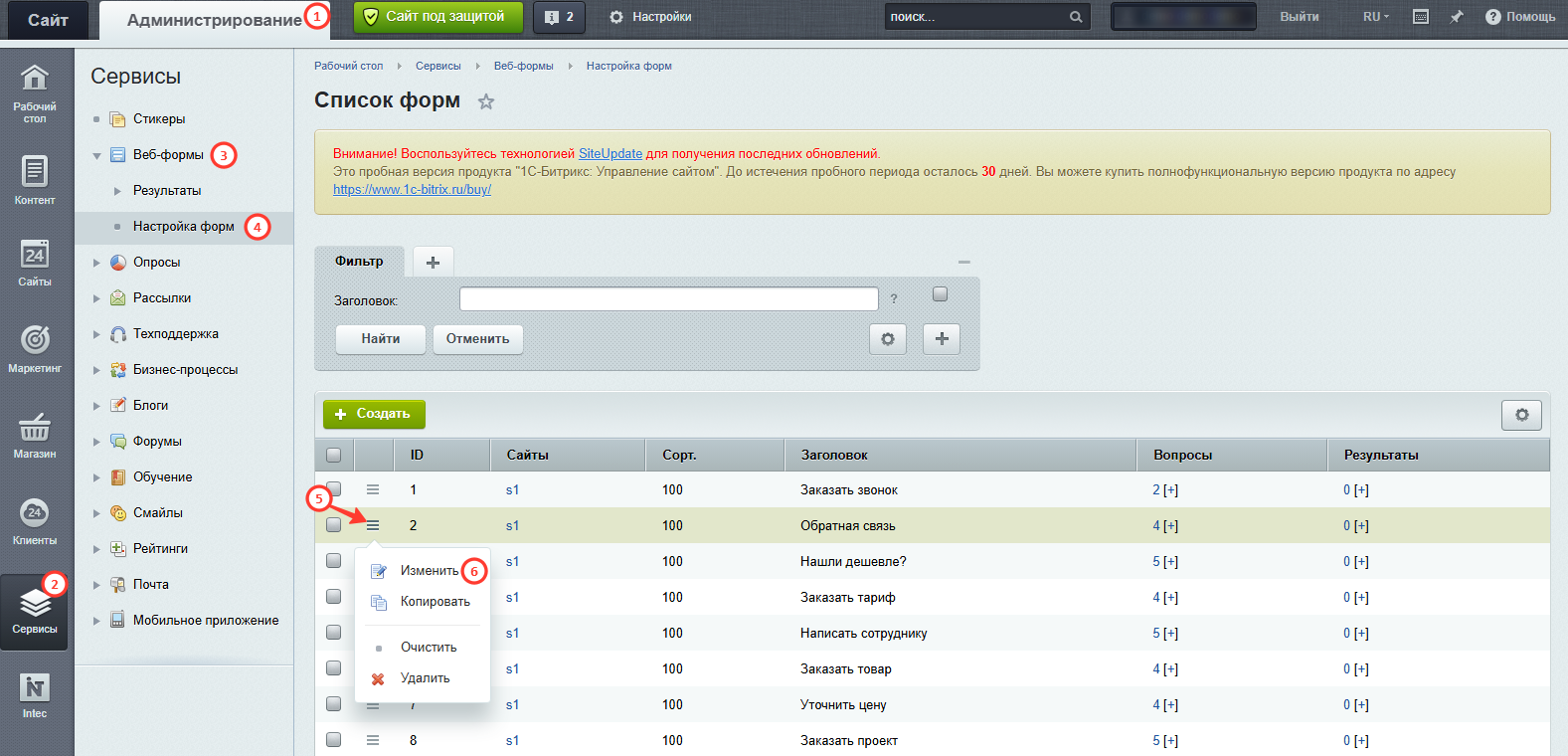Open the Контент sidebar section
This screenshot has width=1568, height=756.
coord(35,179)
